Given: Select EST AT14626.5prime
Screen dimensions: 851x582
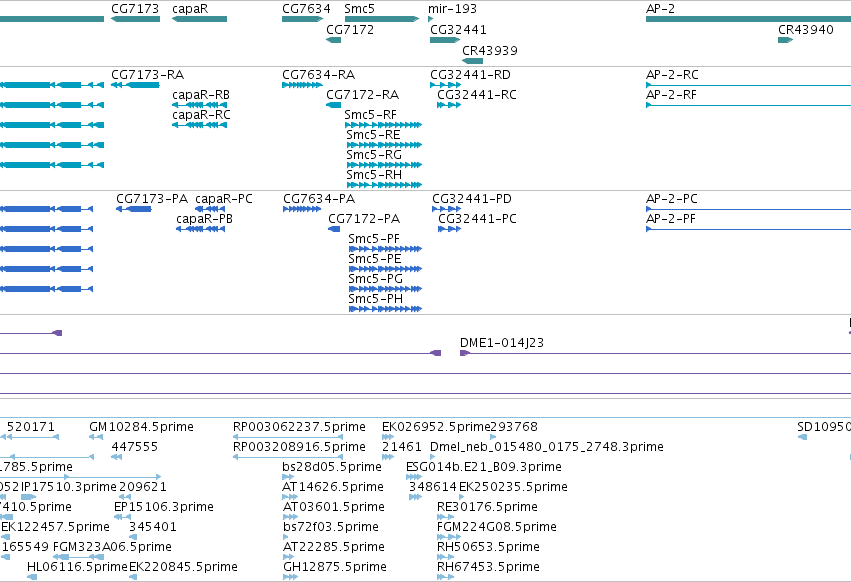Looking at the screenshot, I should (290, 497).
